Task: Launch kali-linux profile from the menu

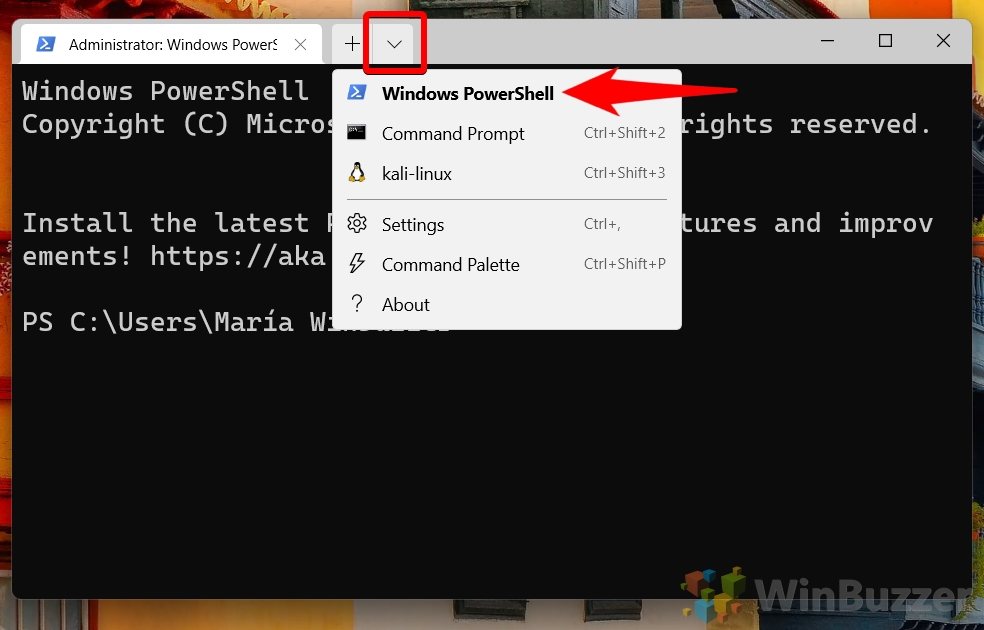Action: coord(506,173)
